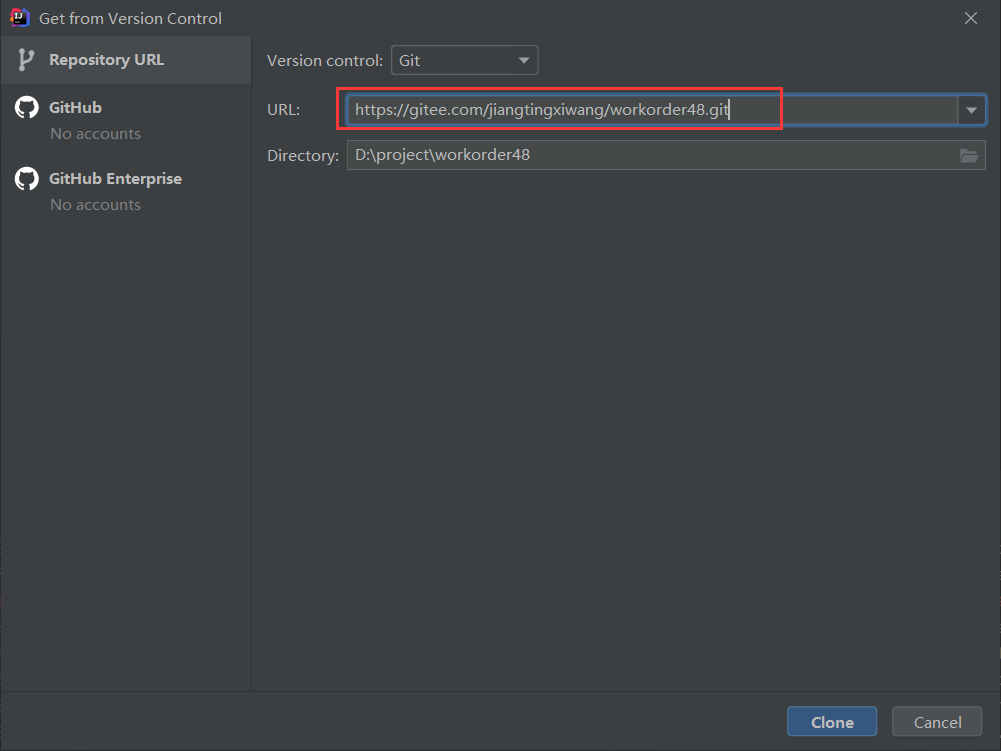Open the Version control Git dropdown

click(464, 61)
